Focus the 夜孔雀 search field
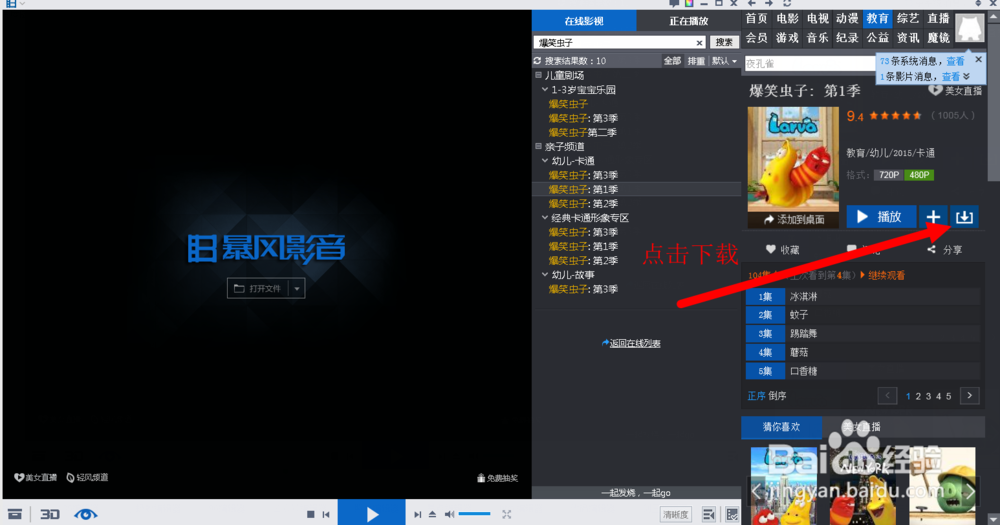Viewport: 1000px width, 525px height. coord(810,64)
